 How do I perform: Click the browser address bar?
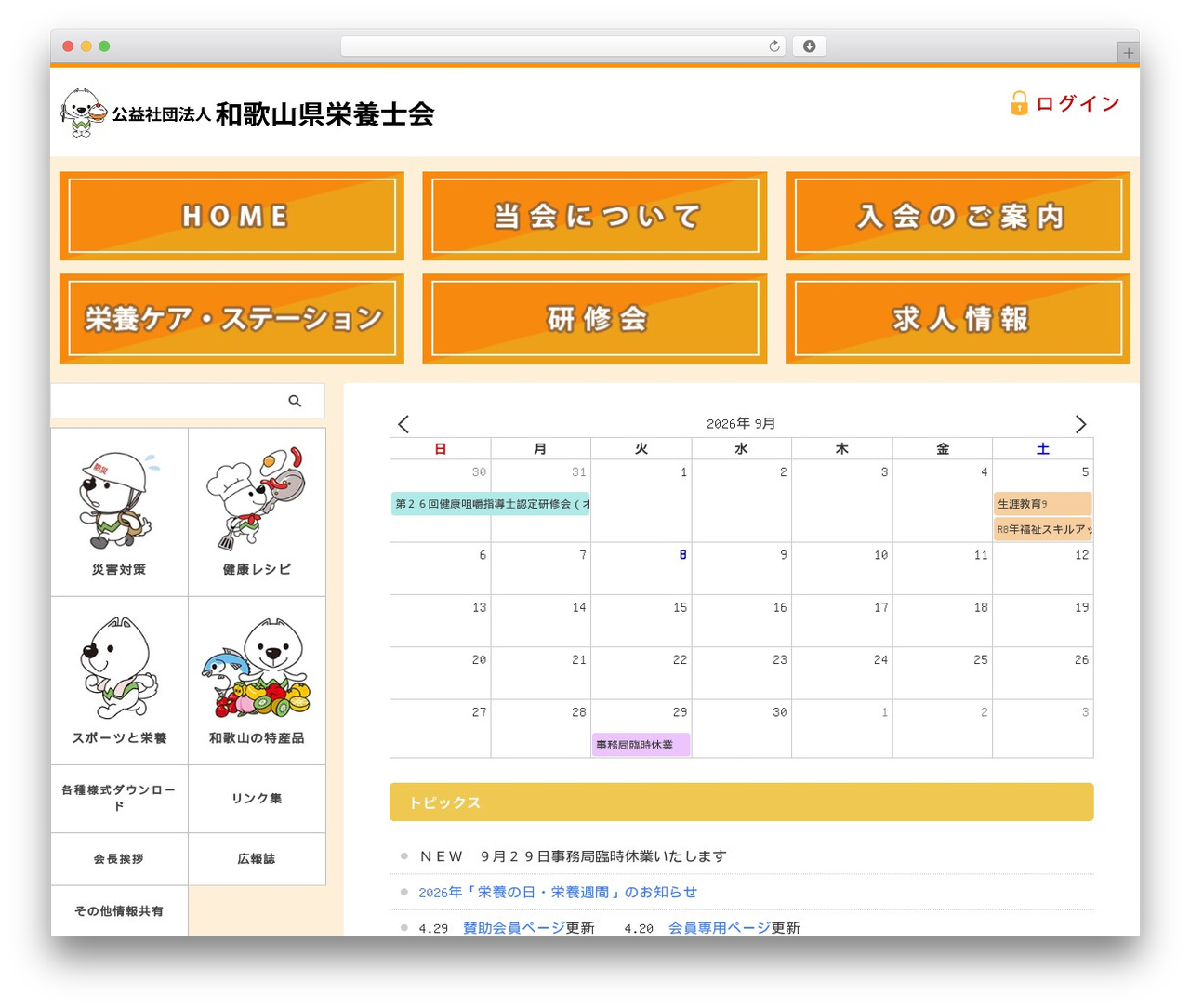563,46
